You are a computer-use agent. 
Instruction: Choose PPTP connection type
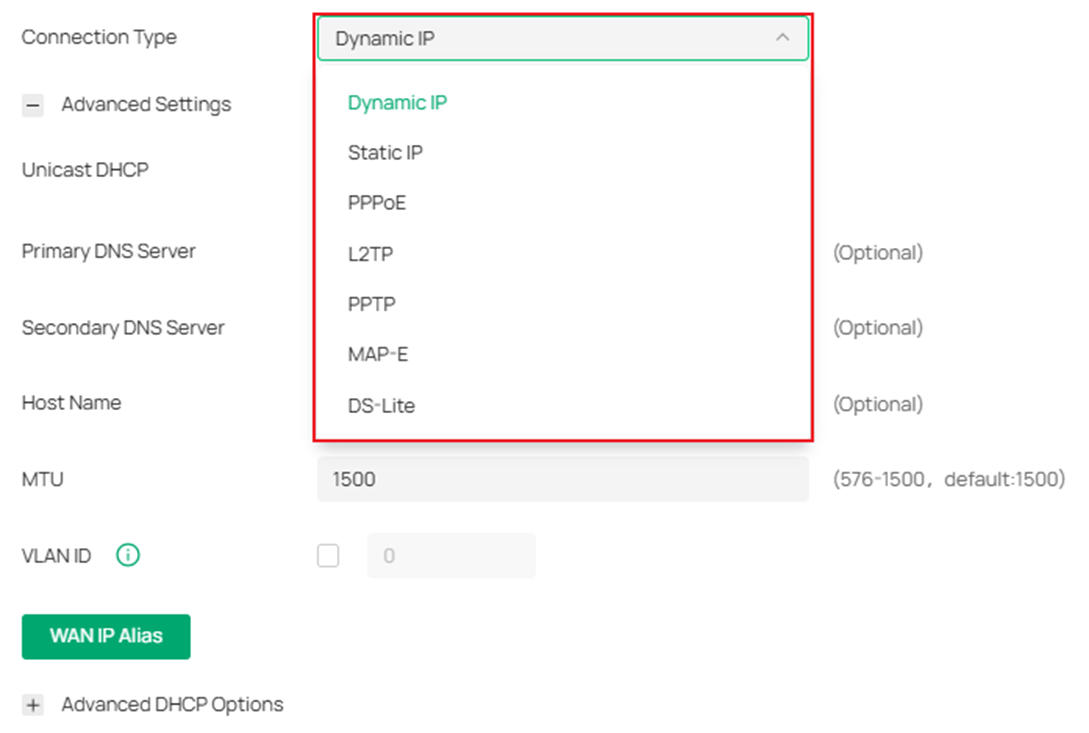[x=373, y=303]
